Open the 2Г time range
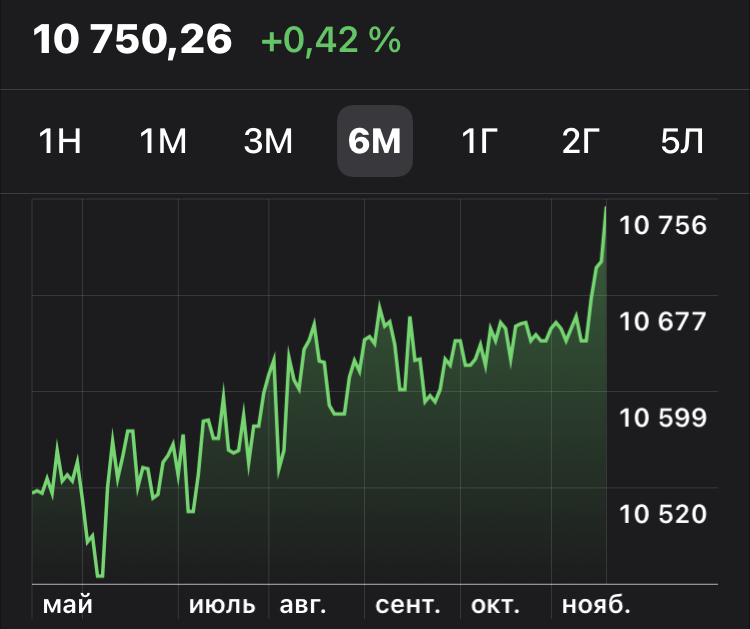750x629 pixels. point(580,142)
